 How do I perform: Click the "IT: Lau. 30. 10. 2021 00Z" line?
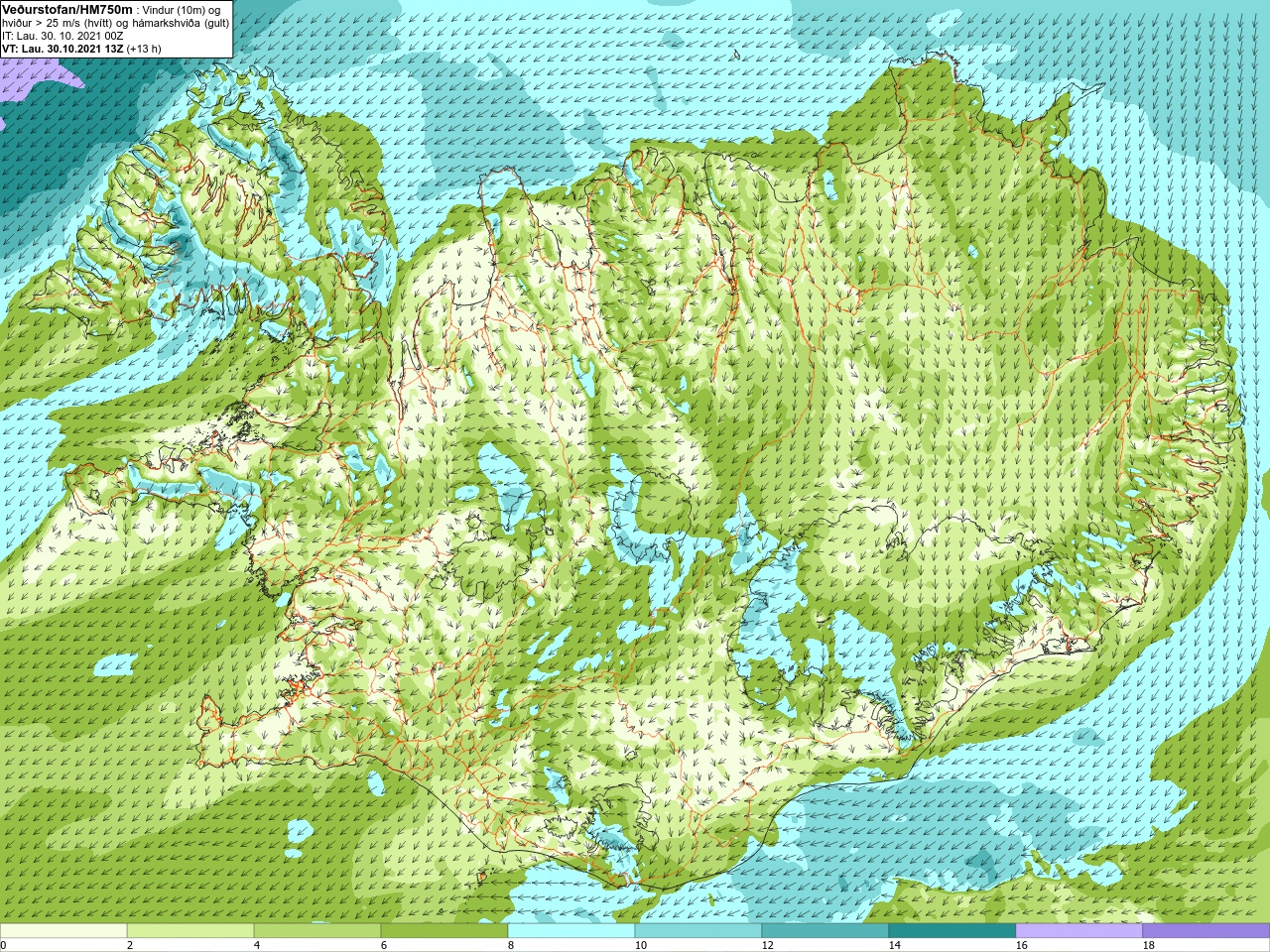pyautogui.click(x=63, y=36)
